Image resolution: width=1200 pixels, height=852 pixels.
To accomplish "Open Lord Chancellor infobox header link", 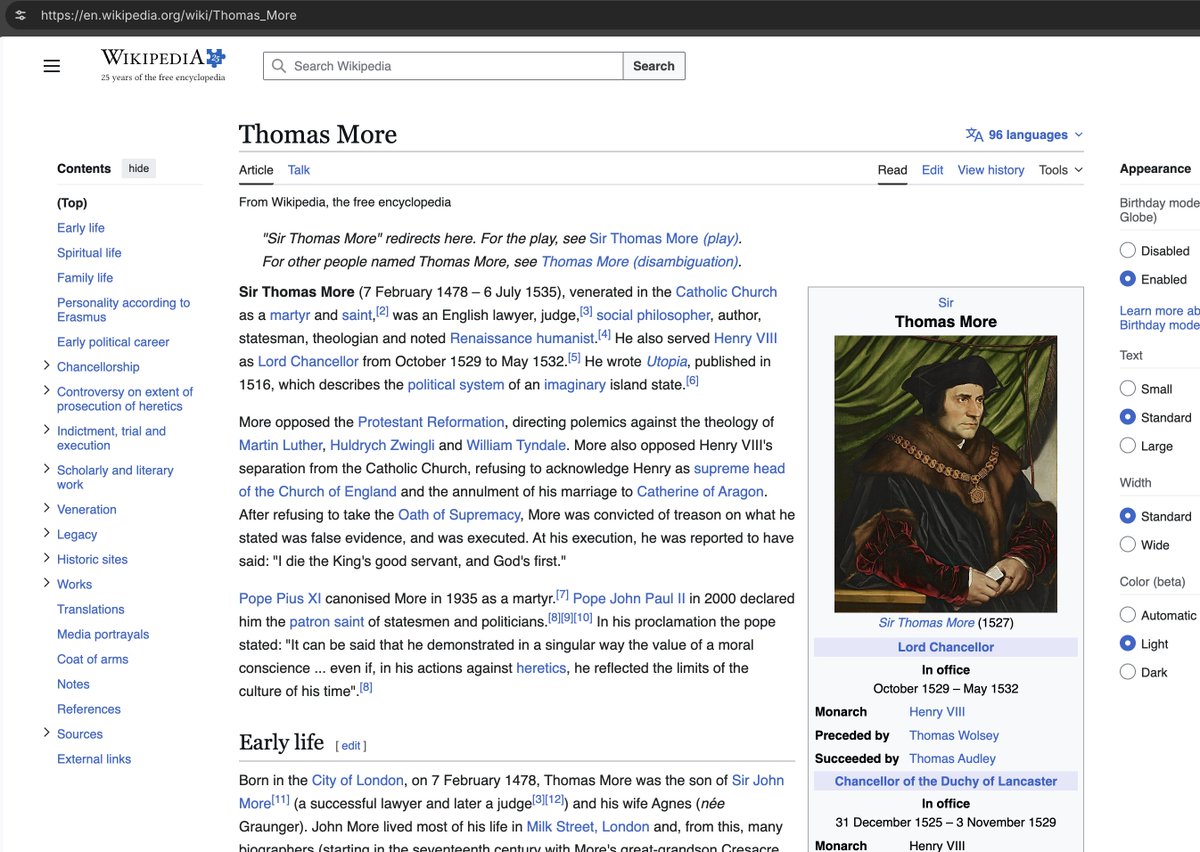I will coord(946,647).
